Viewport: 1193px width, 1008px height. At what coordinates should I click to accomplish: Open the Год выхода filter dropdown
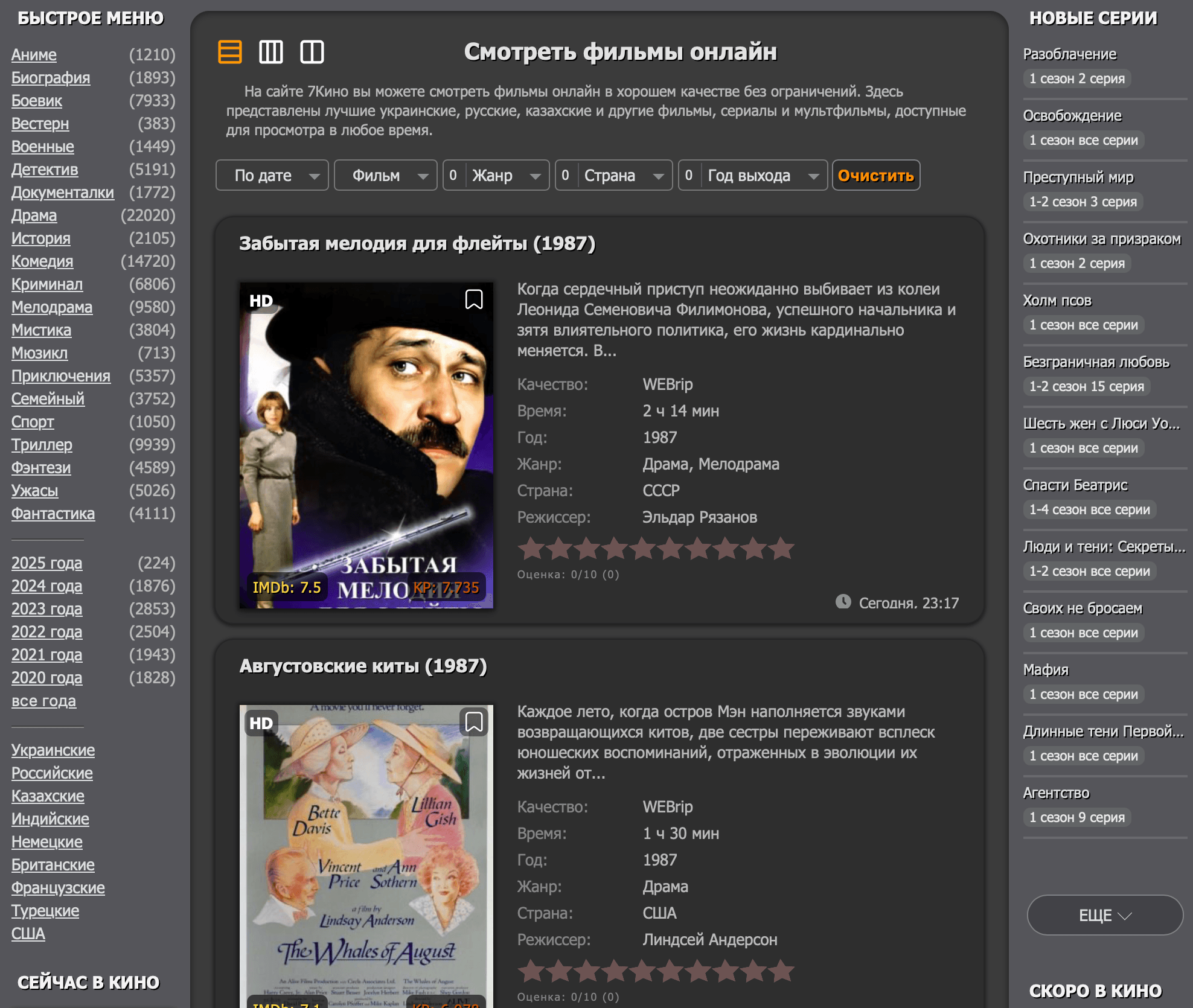(753, 175)
